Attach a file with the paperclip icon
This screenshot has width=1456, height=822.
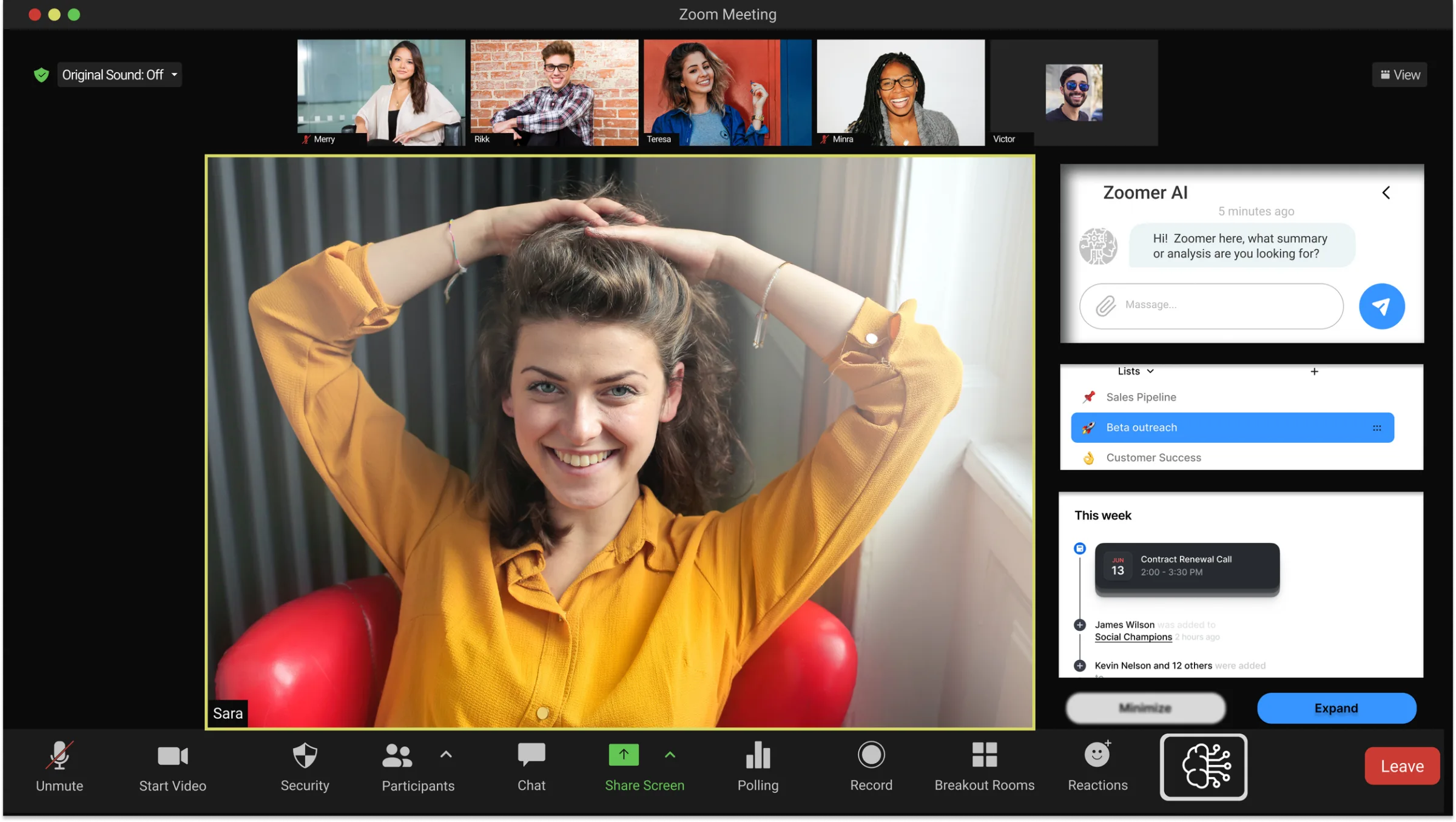click(1105, 305)
